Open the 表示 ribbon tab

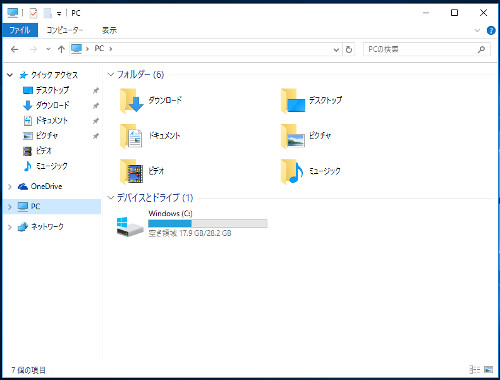pos(109,30)
